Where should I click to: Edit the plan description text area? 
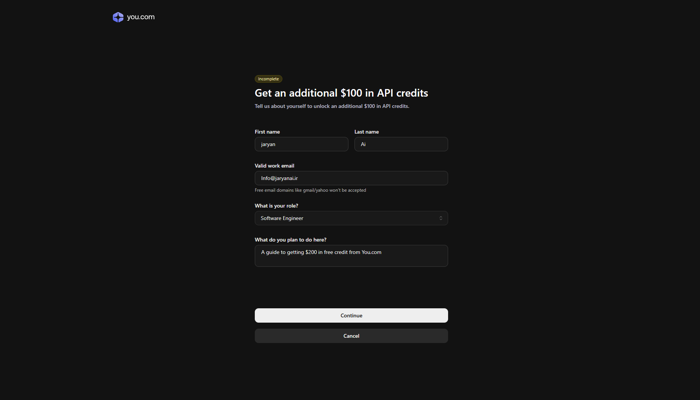pyautogui.click(x=351, y=256)
